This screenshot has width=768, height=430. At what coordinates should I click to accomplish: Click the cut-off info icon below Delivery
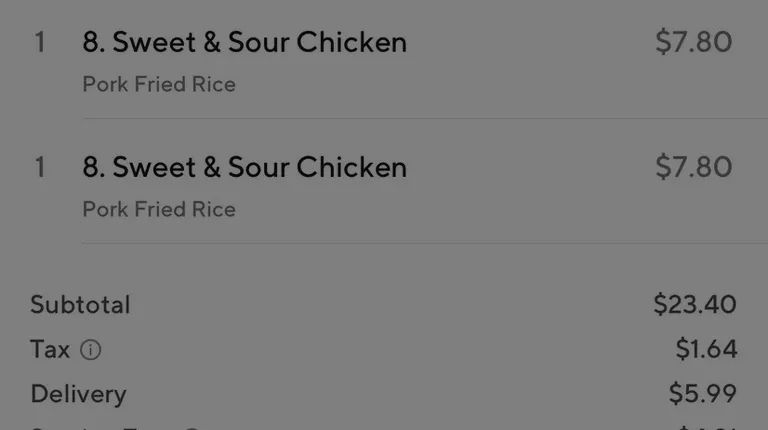coord(193,428)
